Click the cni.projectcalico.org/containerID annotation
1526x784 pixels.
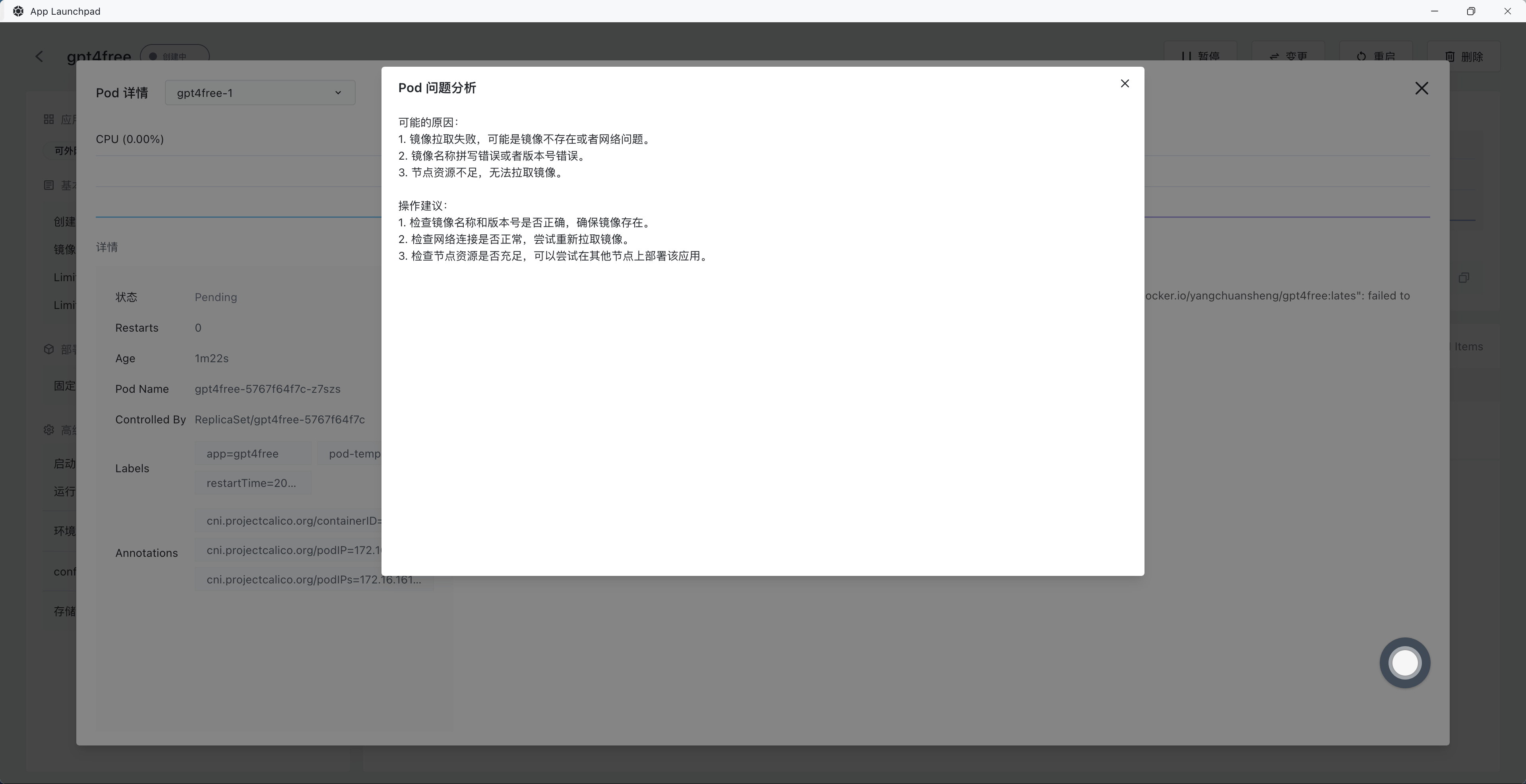pos(289,521)
